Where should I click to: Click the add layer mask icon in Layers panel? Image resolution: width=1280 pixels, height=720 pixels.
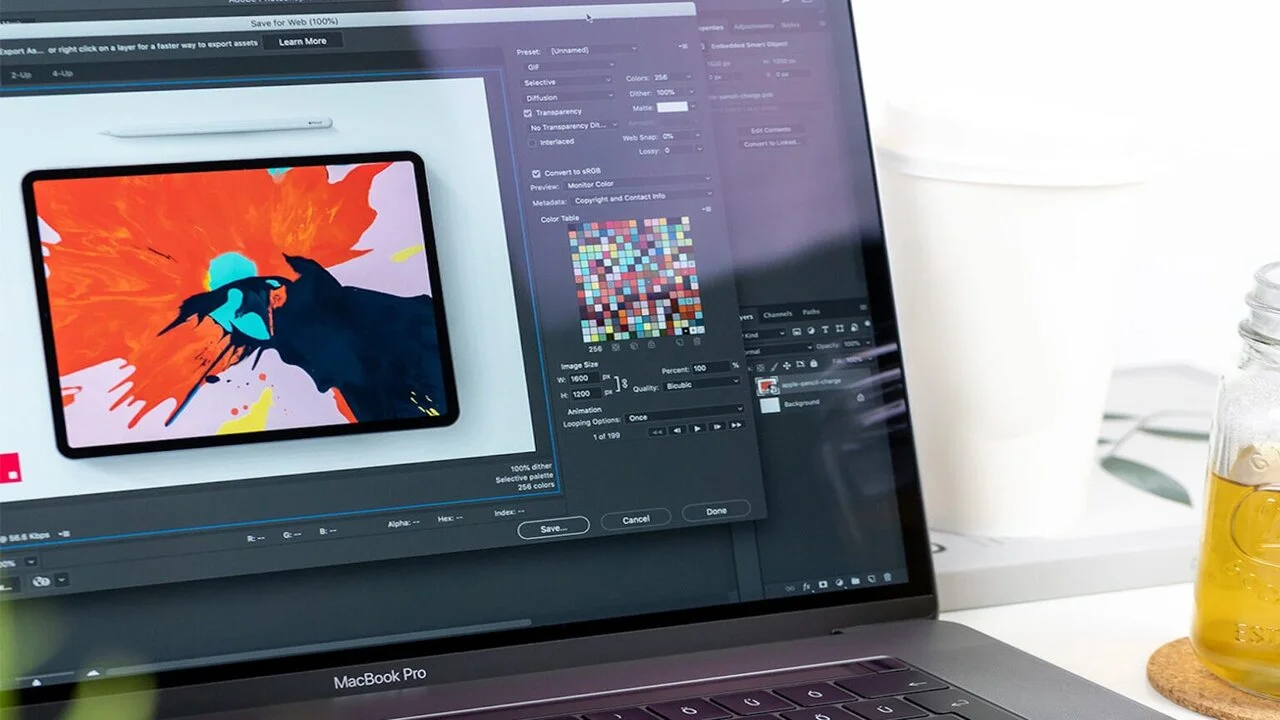point(823,584)
